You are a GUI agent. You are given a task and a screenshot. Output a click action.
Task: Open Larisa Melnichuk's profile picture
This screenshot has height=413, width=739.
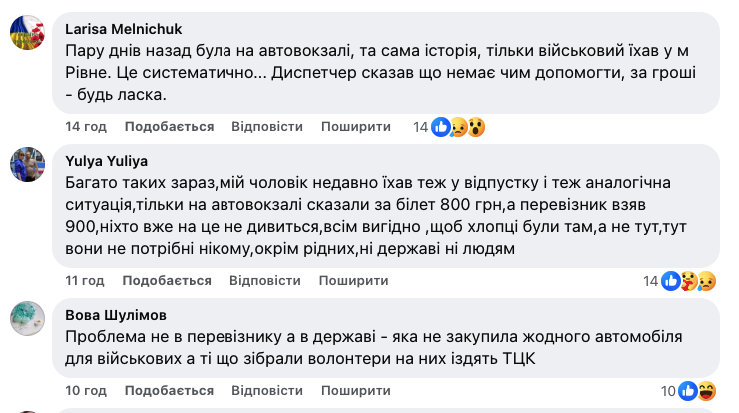tap(28, 33)
